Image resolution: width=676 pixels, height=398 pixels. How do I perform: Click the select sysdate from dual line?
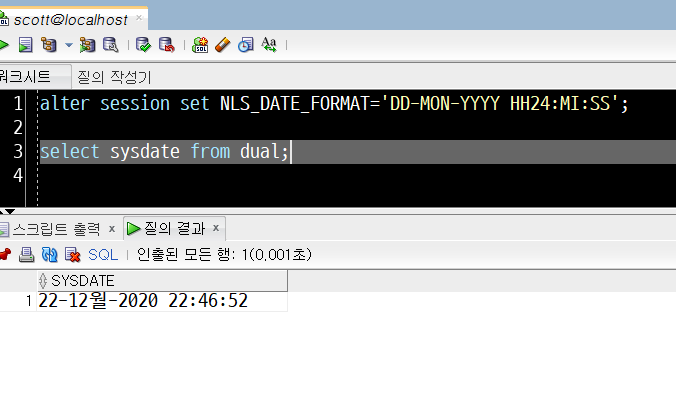coord(164,151)
